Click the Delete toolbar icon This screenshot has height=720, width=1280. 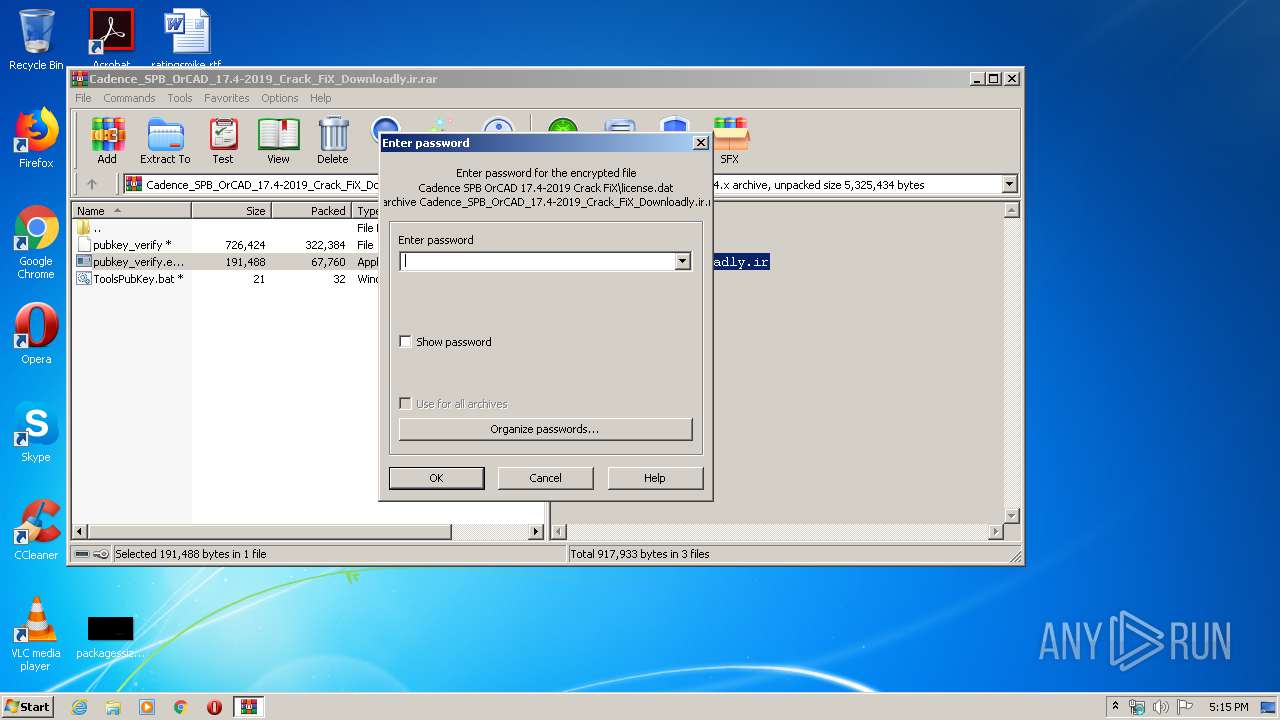333,141
